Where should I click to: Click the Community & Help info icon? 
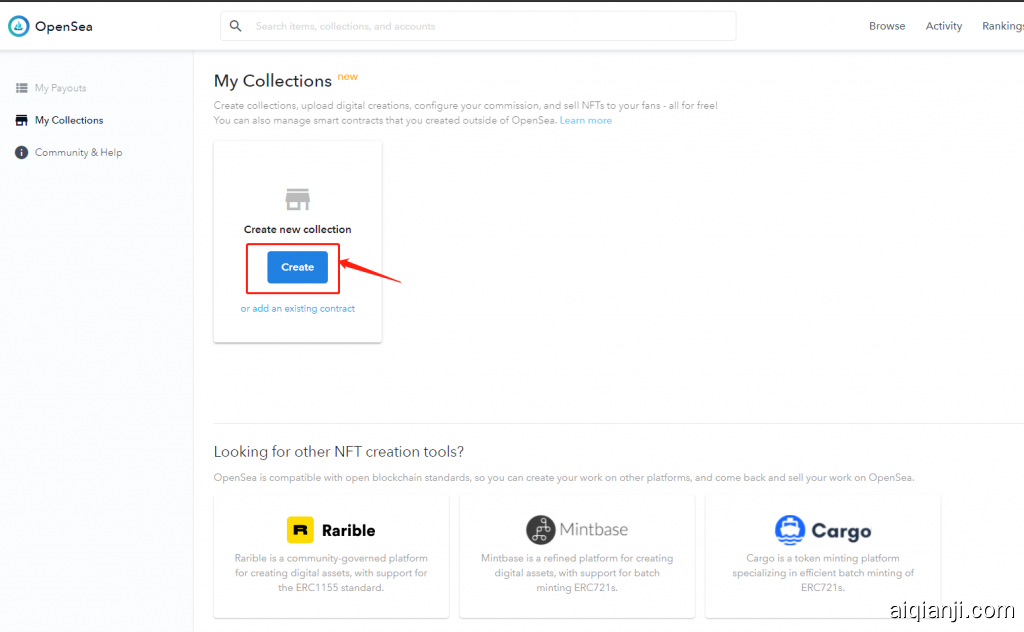22,152
